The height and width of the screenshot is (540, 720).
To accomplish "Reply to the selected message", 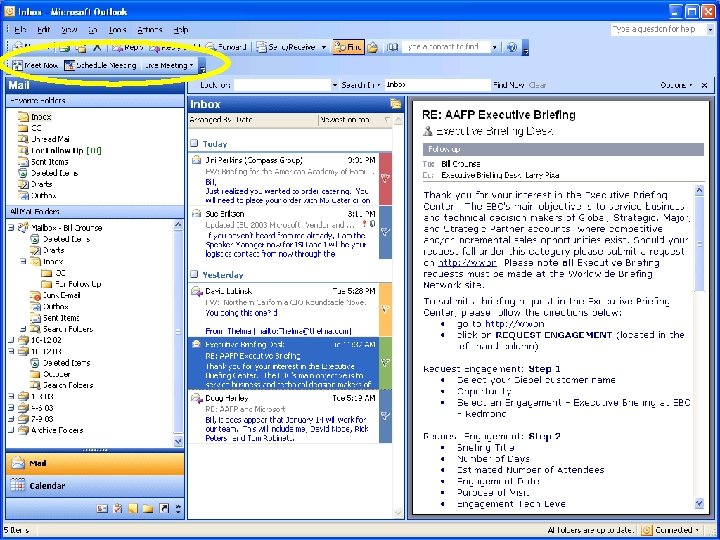I will [128, 47].
